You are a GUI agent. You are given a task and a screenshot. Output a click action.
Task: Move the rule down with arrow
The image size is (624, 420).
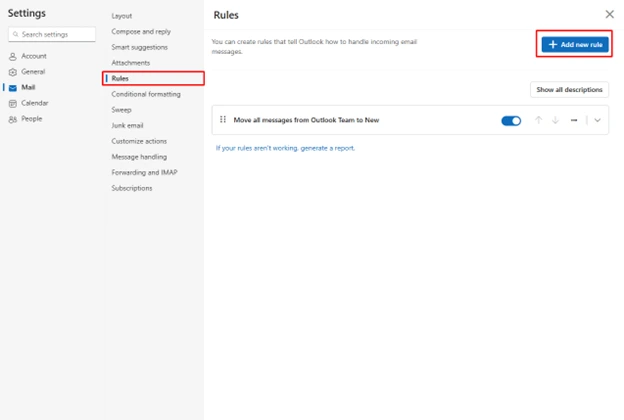click(556, 120)
